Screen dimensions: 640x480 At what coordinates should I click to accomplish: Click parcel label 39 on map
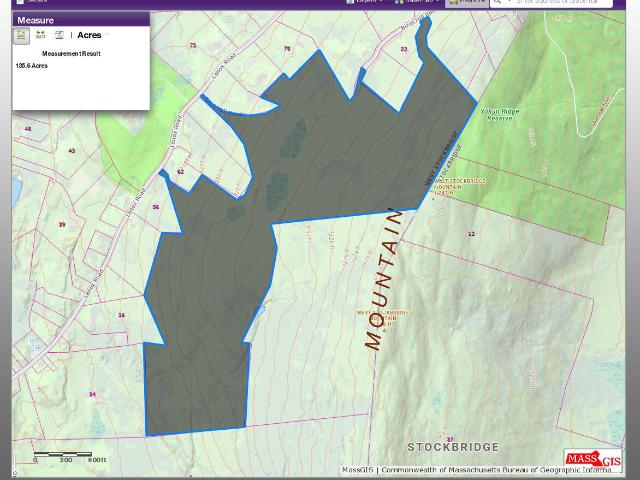pyautogui.click(x=62, y=224)
